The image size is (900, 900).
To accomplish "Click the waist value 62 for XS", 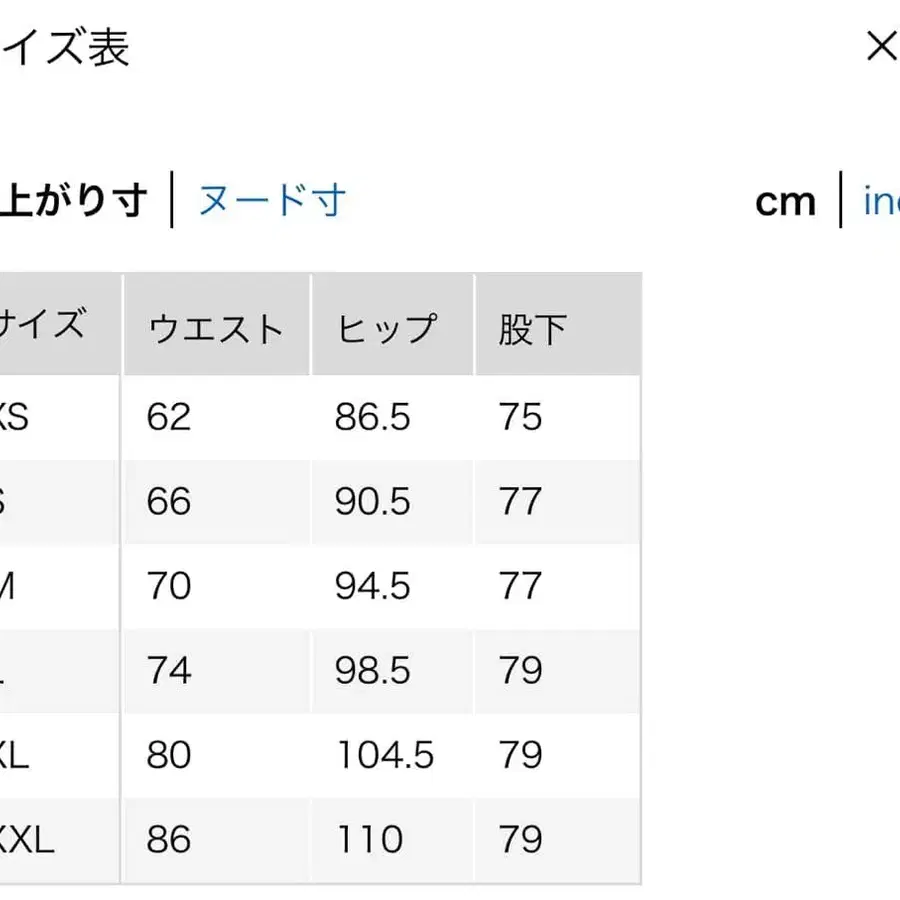I will coord(172,417).
